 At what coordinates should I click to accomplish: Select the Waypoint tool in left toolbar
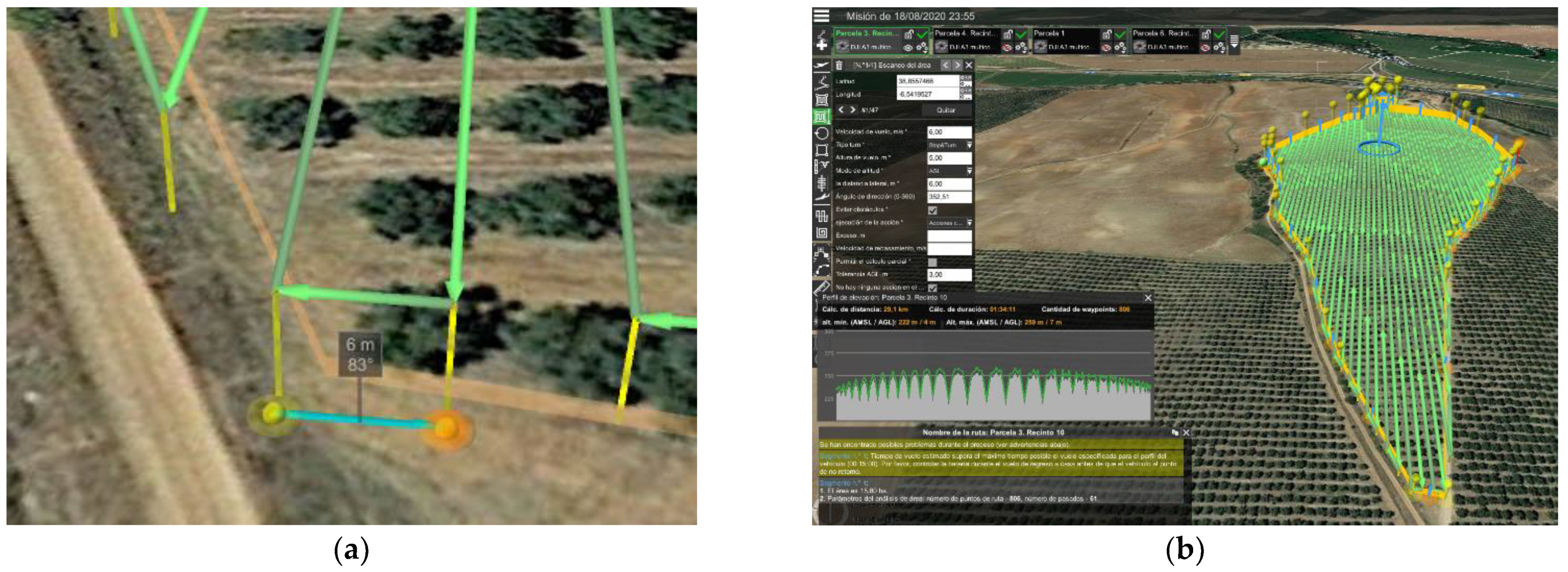coord(822,82)
